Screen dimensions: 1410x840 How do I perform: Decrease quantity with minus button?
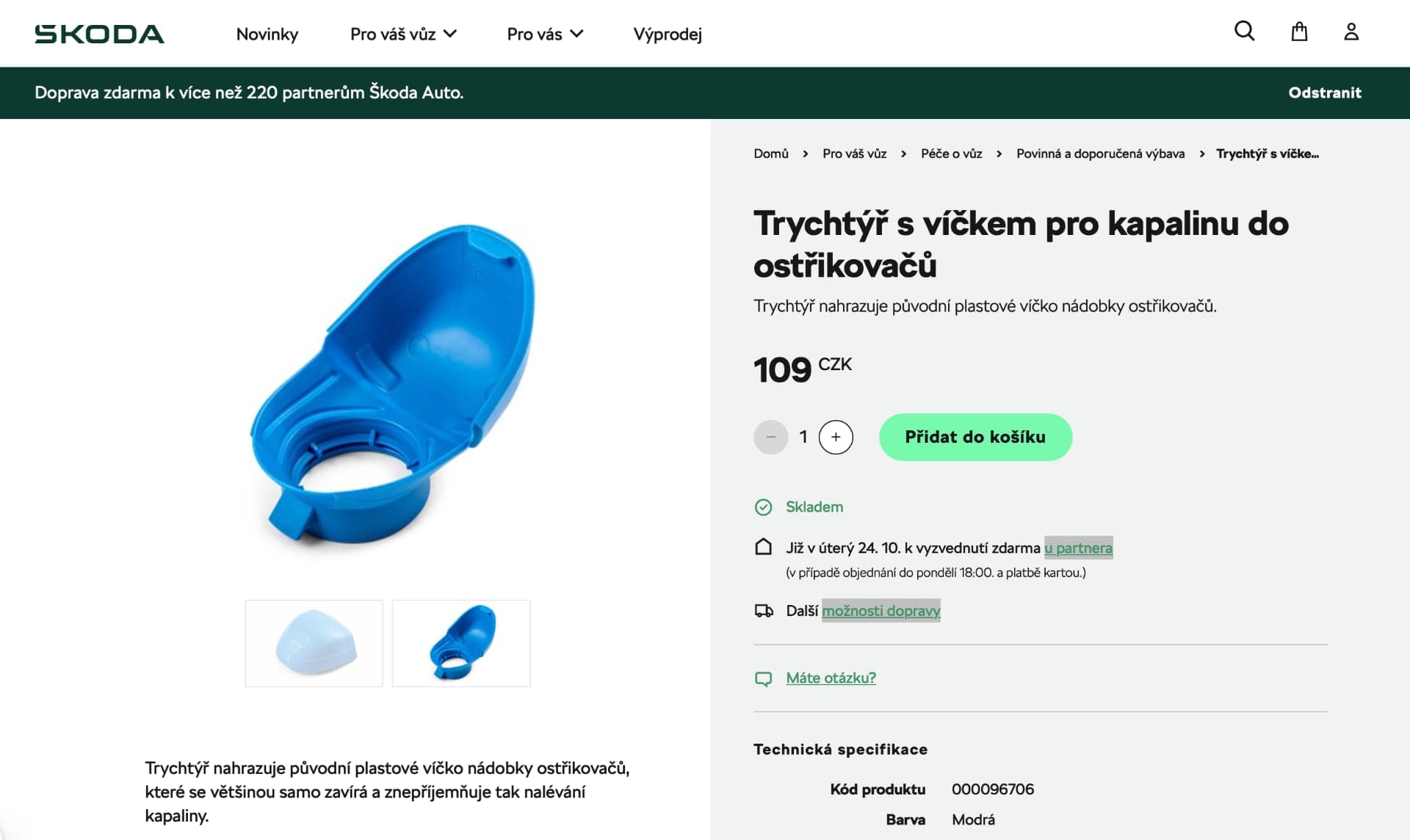[770, 437]
